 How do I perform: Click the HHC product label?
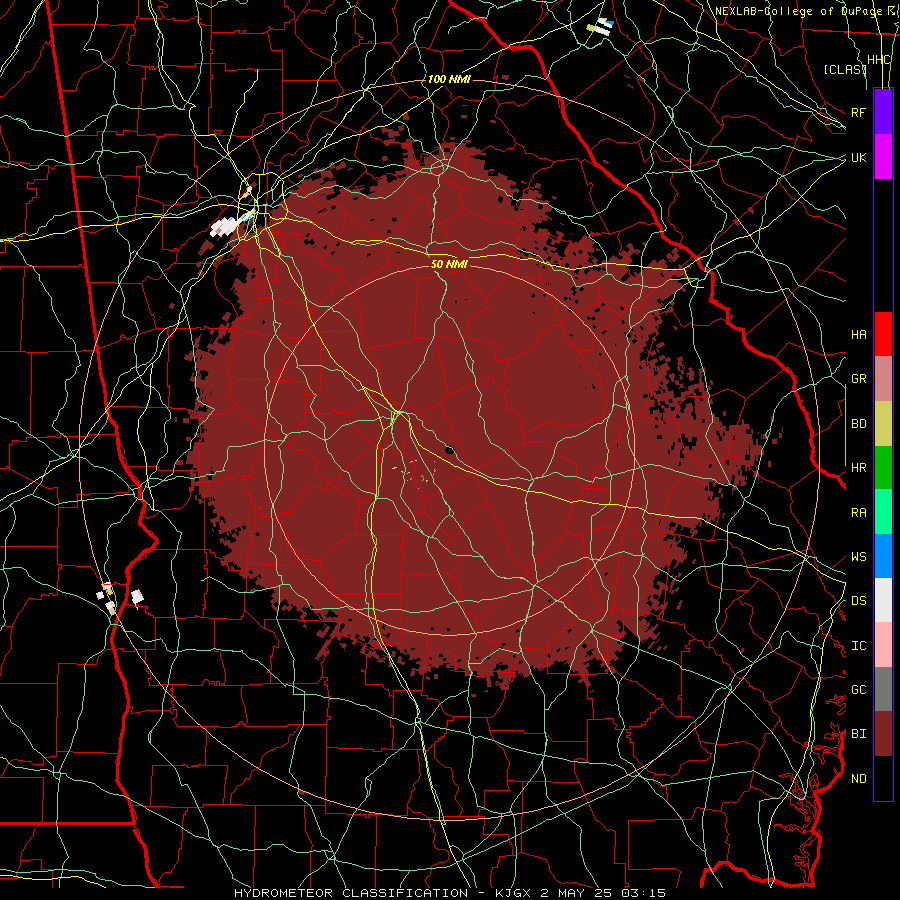(x=879, y=60)
